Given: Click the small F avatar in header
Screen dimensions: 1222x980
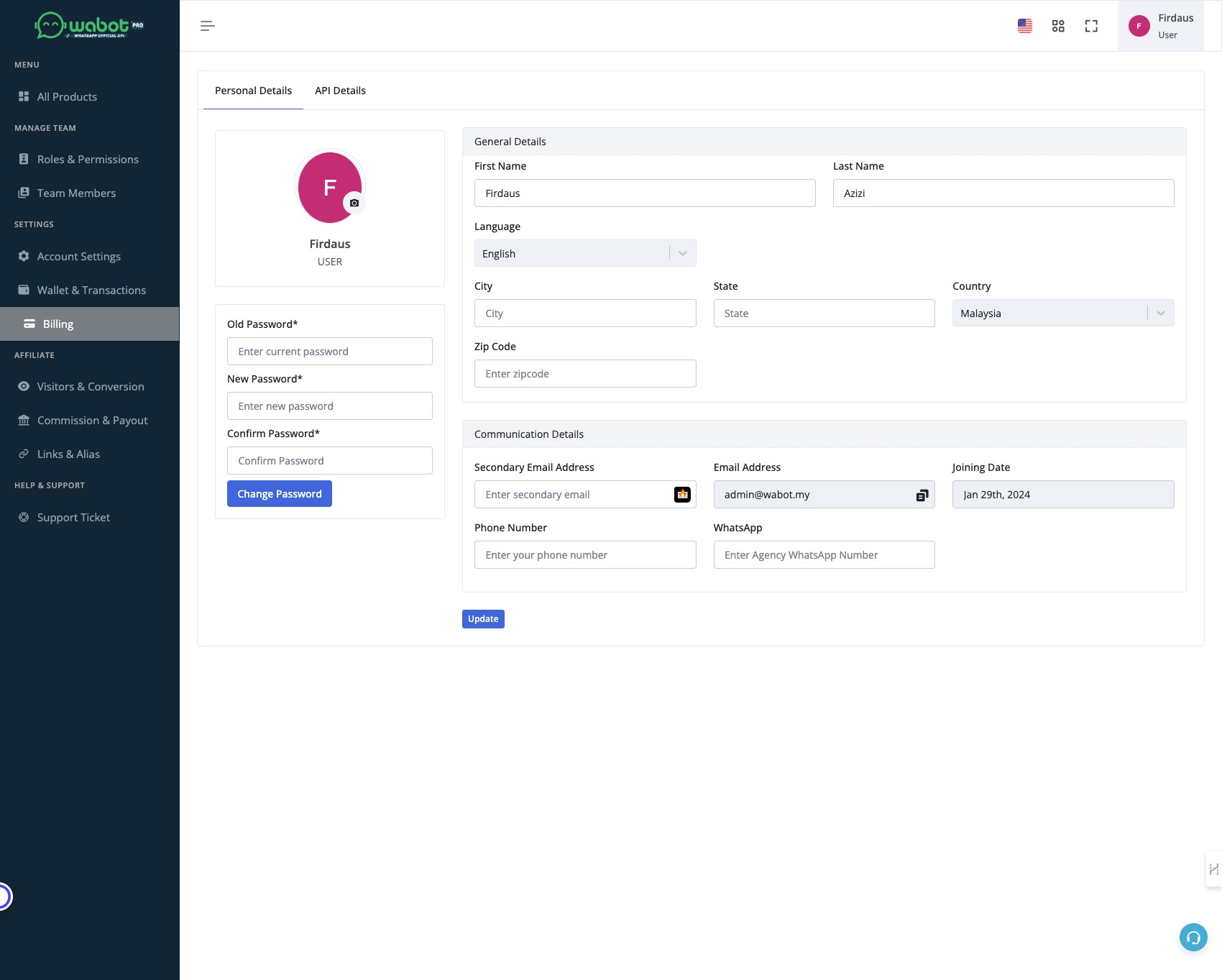Looking at the screenshot, I should (1139, 26).
